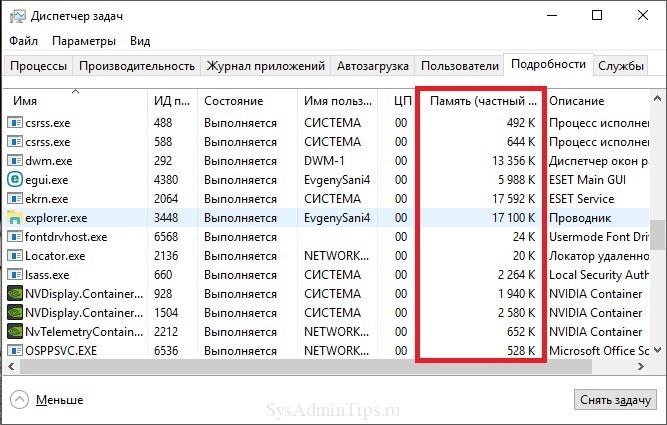Click the Снять задачу button

point(615,400)
